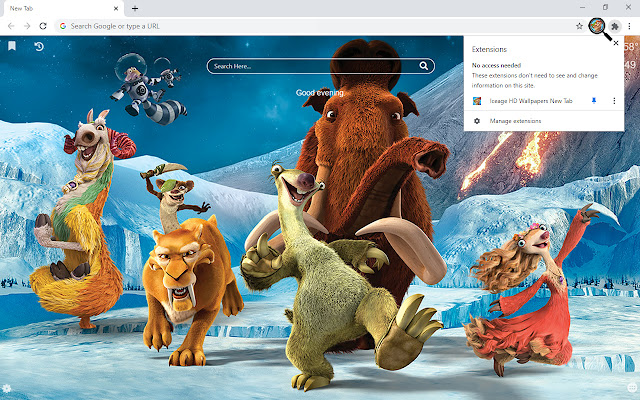This screenshot has height=400, width=640.
Task: Go back to the previous page
Action: 11,26
